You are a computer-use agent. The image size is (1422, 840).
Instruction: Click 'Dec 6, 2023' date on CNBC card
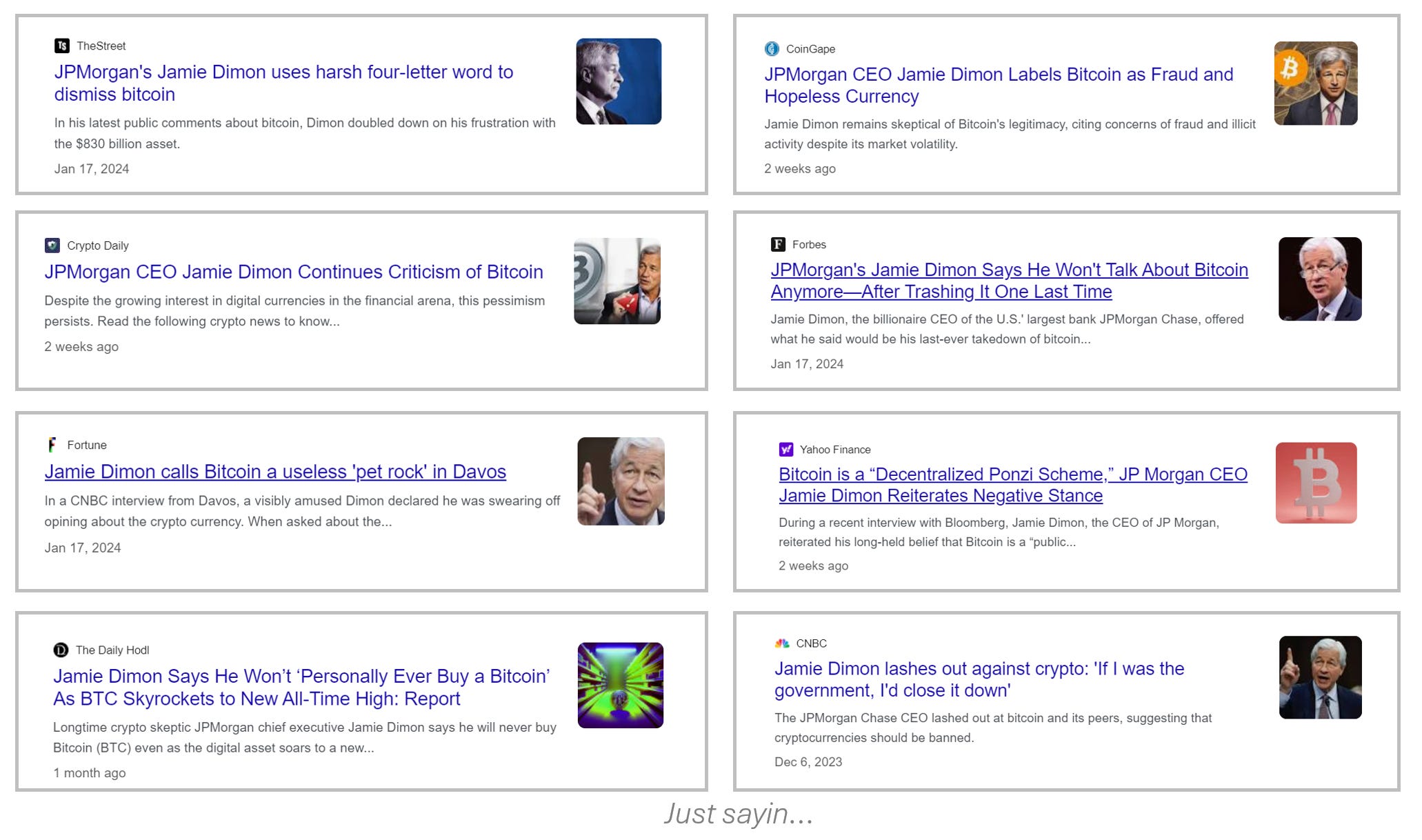tap(808, 761)
